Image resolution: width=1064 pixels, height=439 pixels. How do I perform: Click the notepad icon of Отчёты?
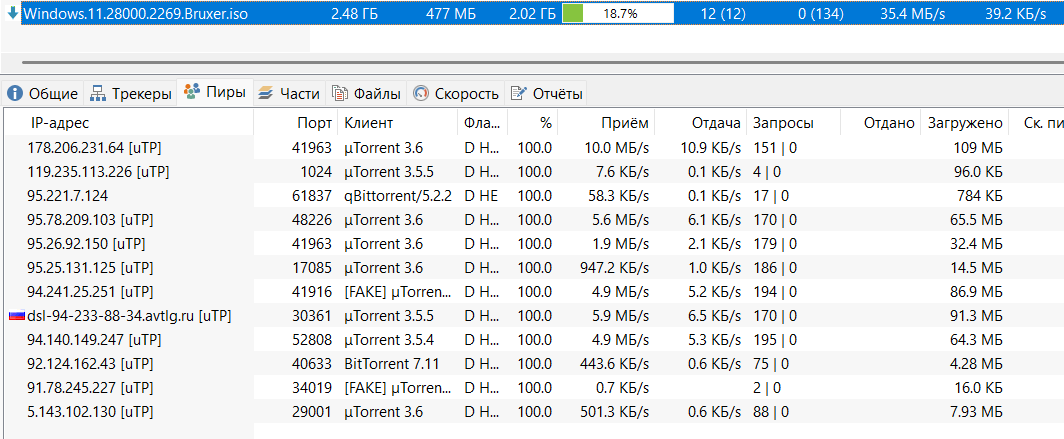tap(519, 94)
